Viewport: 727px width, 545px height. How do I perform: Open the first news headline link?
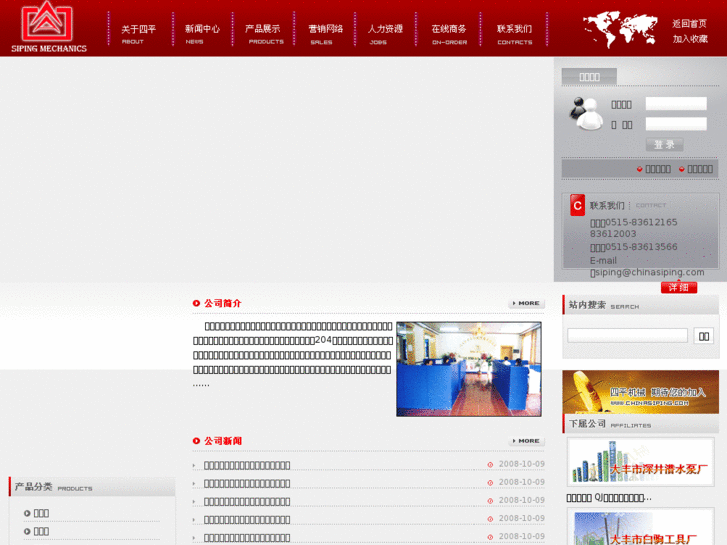coord(247,465)
